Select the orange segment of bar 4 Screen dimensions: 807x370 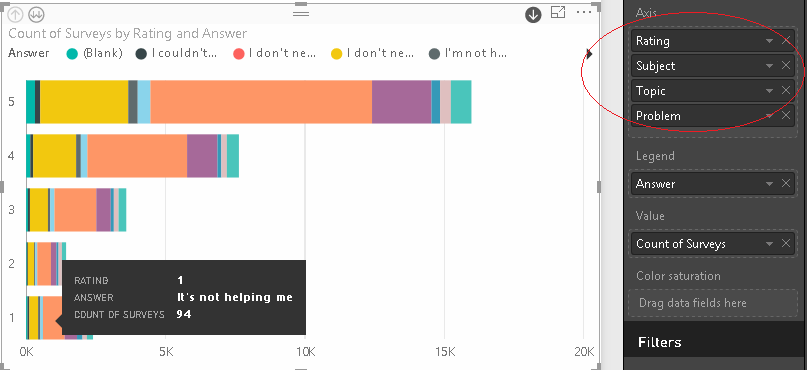137,156
